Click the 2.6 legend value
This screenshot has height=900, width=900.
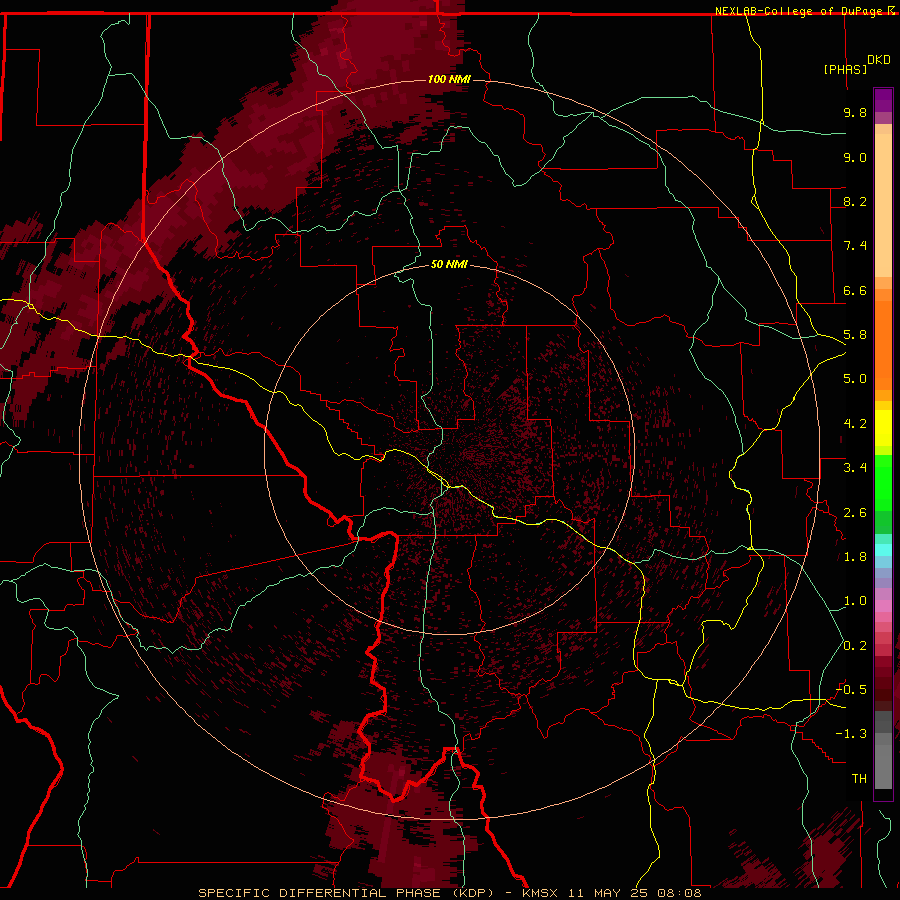click(x=855, y=513)
